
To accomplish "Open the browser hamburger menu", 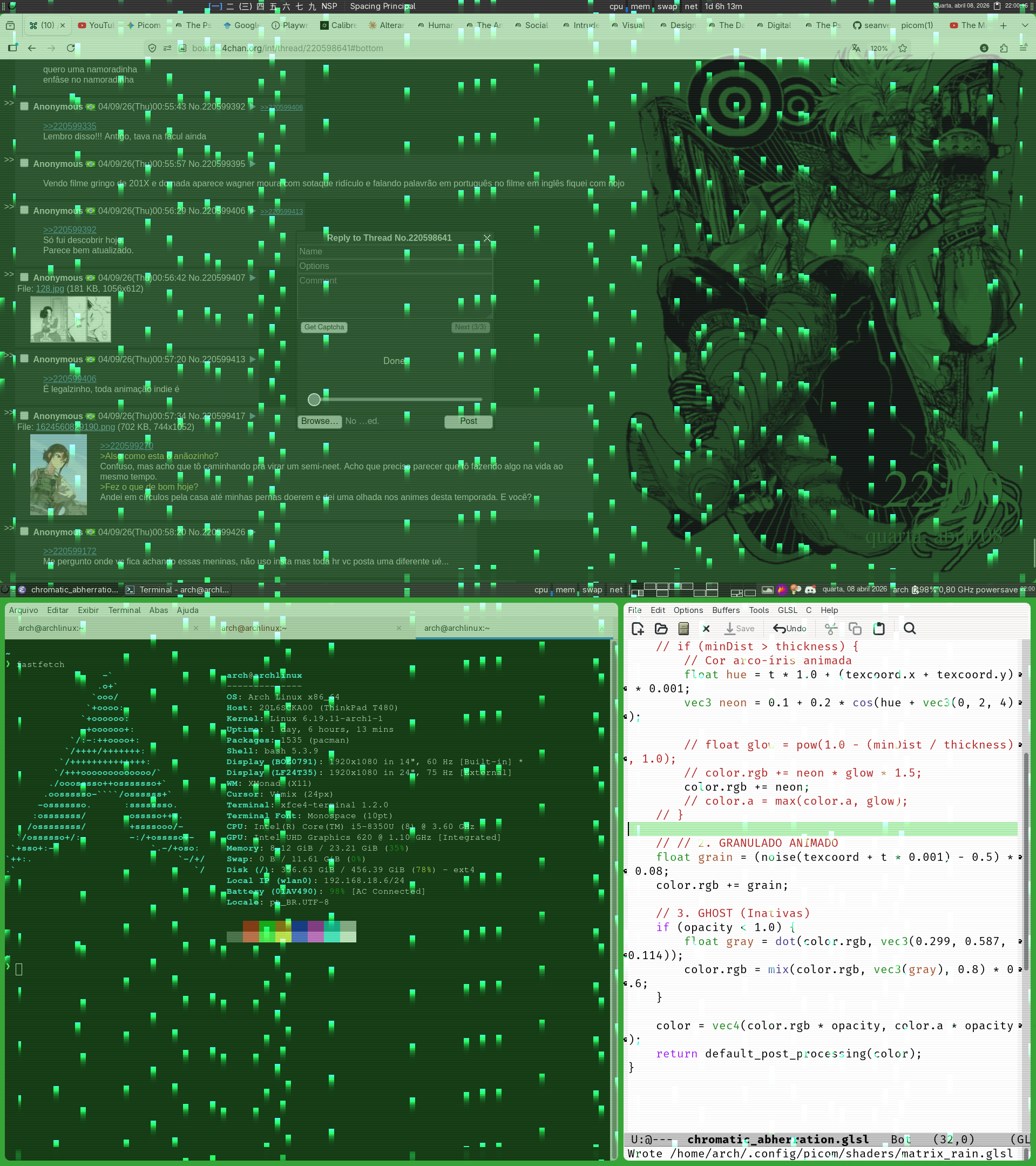I will tap(1024, 49).
